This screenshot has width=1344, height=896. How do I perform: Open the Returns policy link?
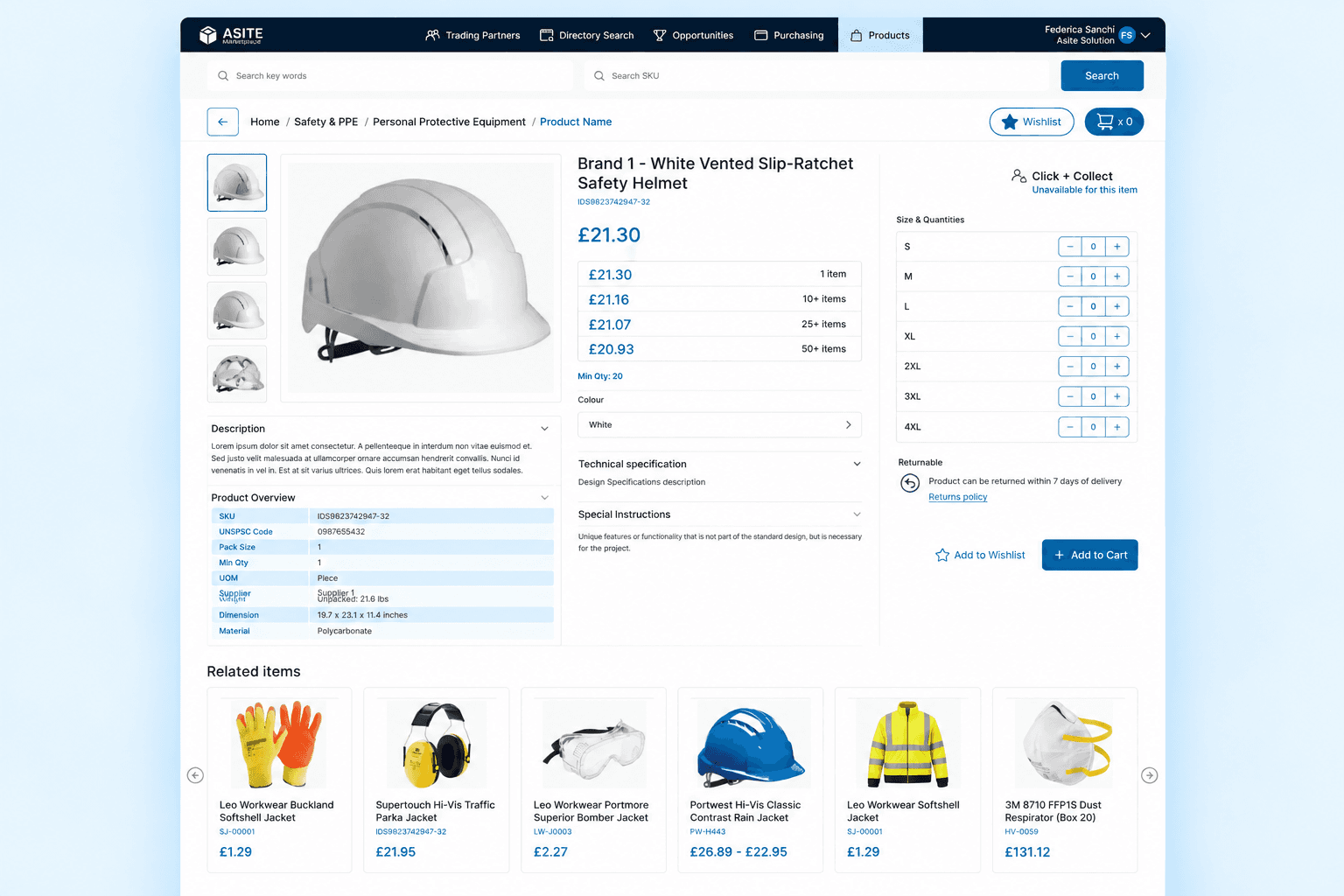pos(957,497)
